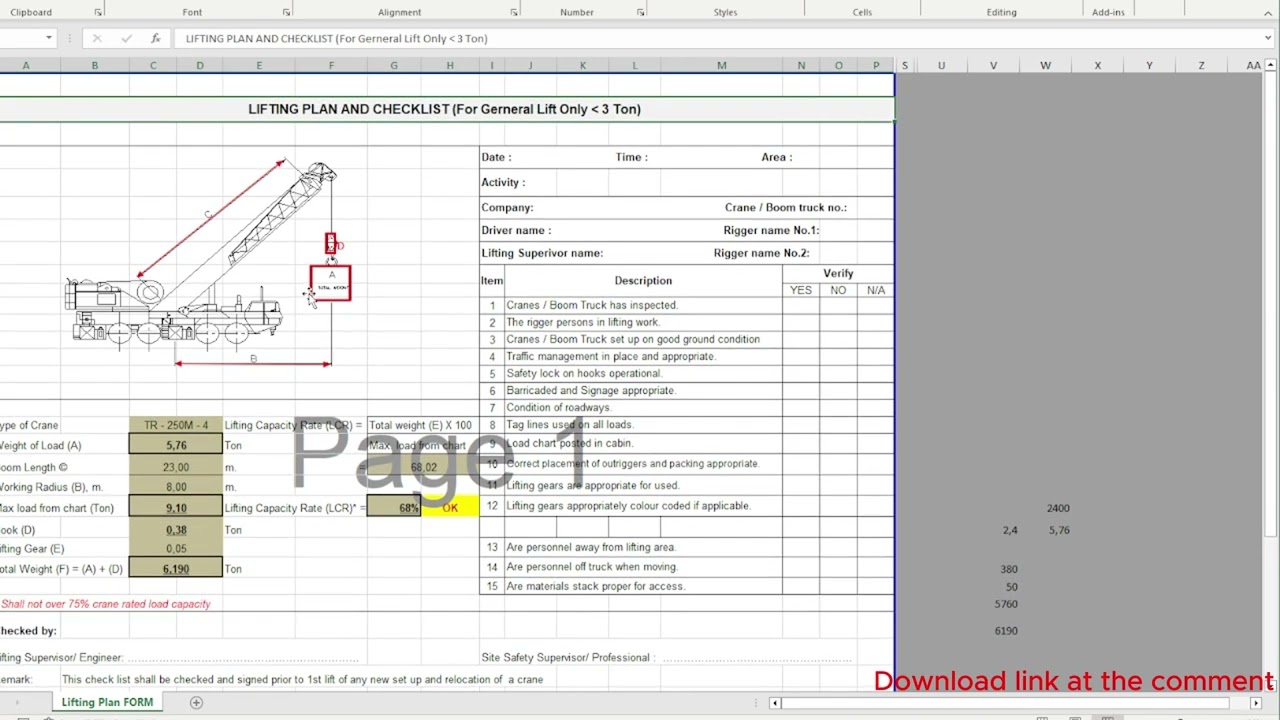This screenshot has width=1280, height=720.
Task: Expand the formula bar
Action: (x=1269, y=38)
